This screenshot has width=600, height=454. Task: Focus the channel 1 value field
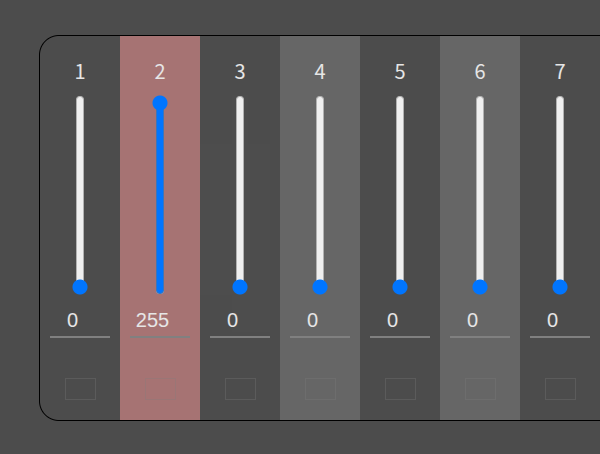click(x=80, y=321)
